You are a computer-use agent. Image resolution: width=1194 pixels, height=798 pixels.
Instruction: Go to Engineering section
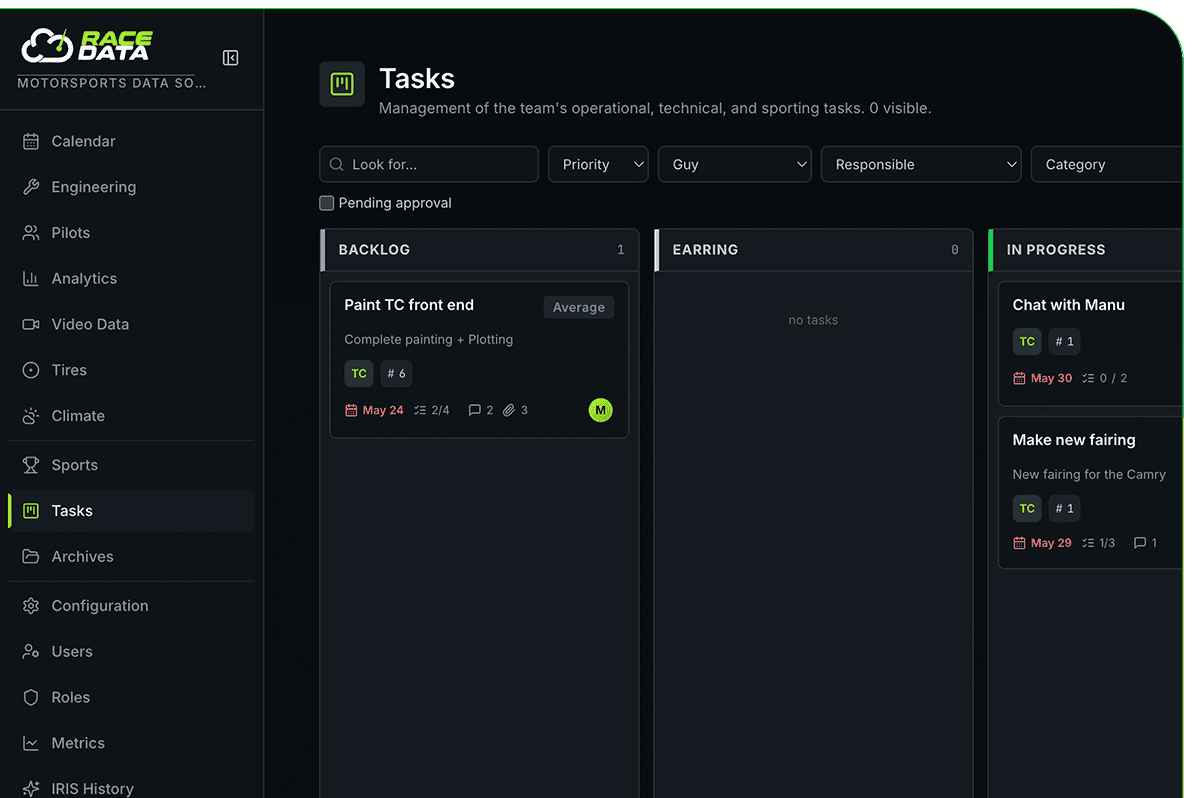click(x=131, y=187)
